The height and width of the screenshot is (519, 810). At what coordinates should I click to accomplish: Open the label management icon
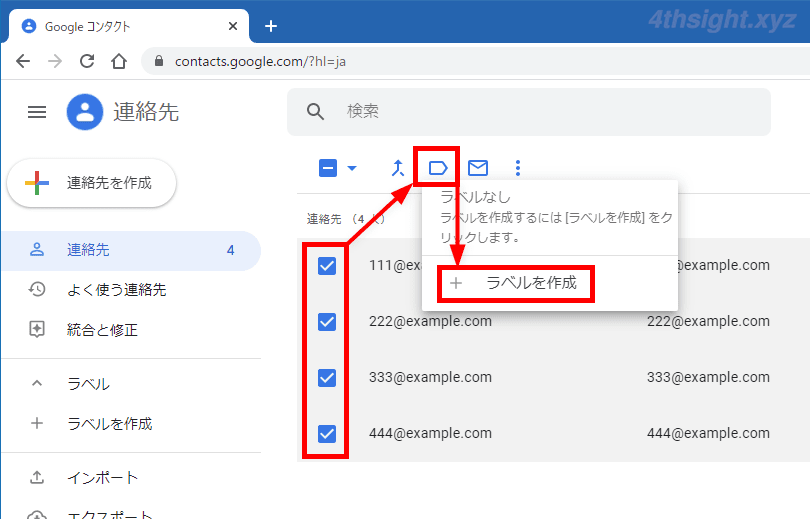(x=438, y=168)
